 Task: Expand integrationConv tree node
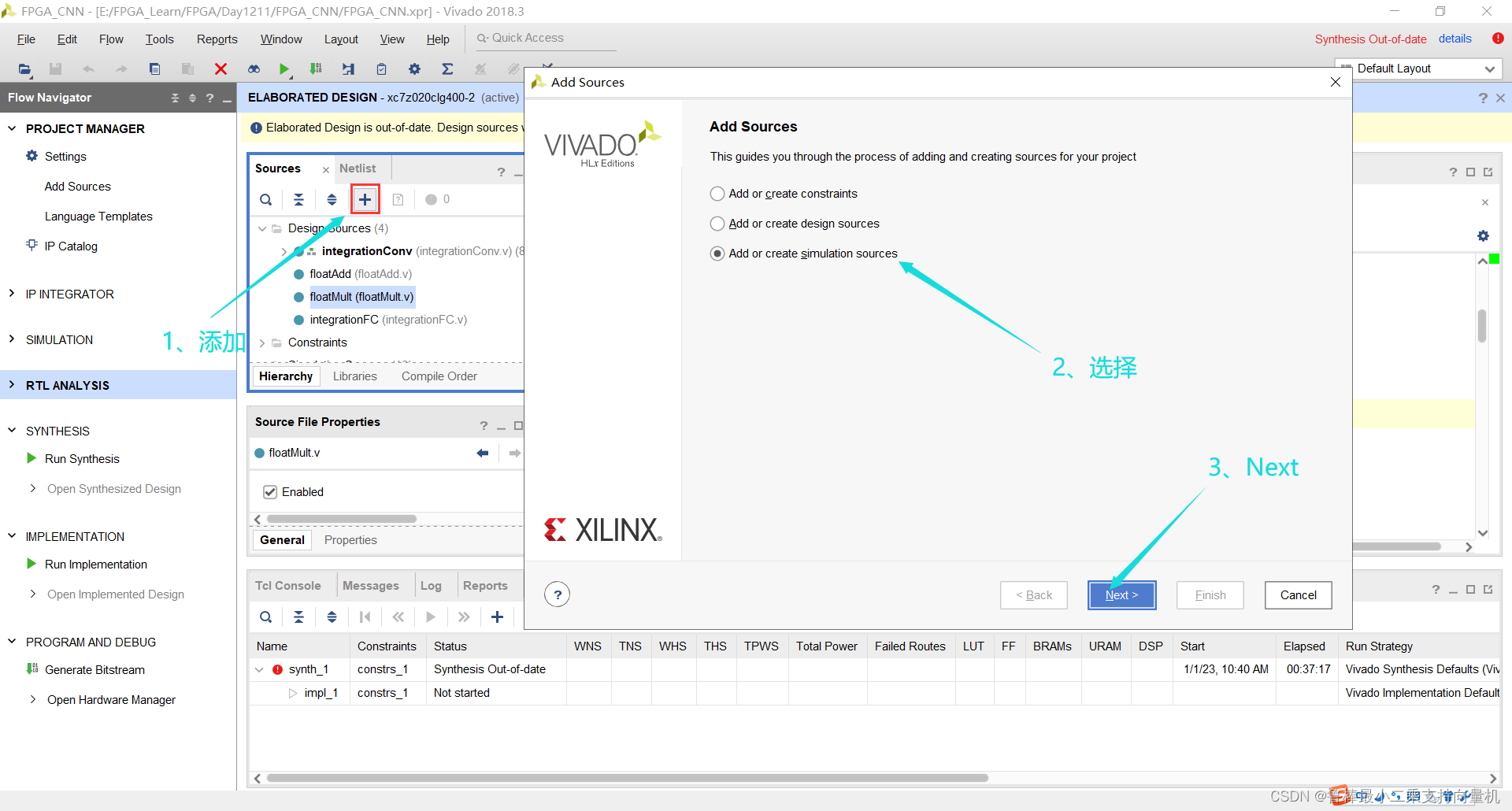[x=283, y=251]
